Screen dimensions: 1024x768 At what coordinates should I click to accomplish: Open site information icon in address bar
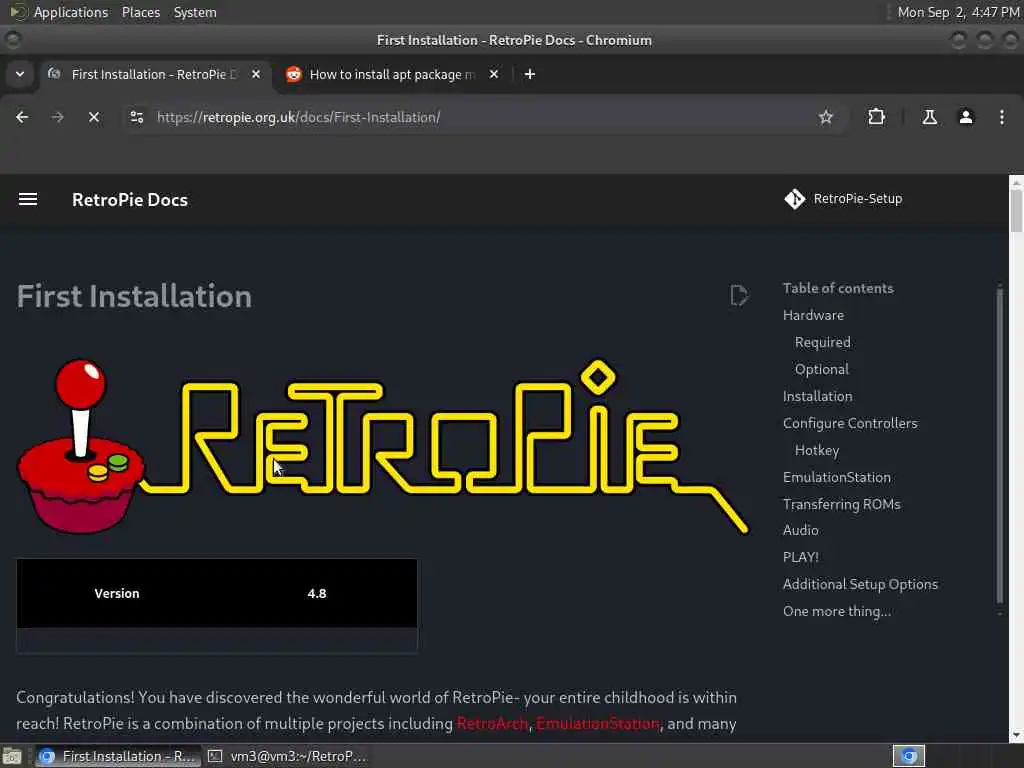[136, 118]
